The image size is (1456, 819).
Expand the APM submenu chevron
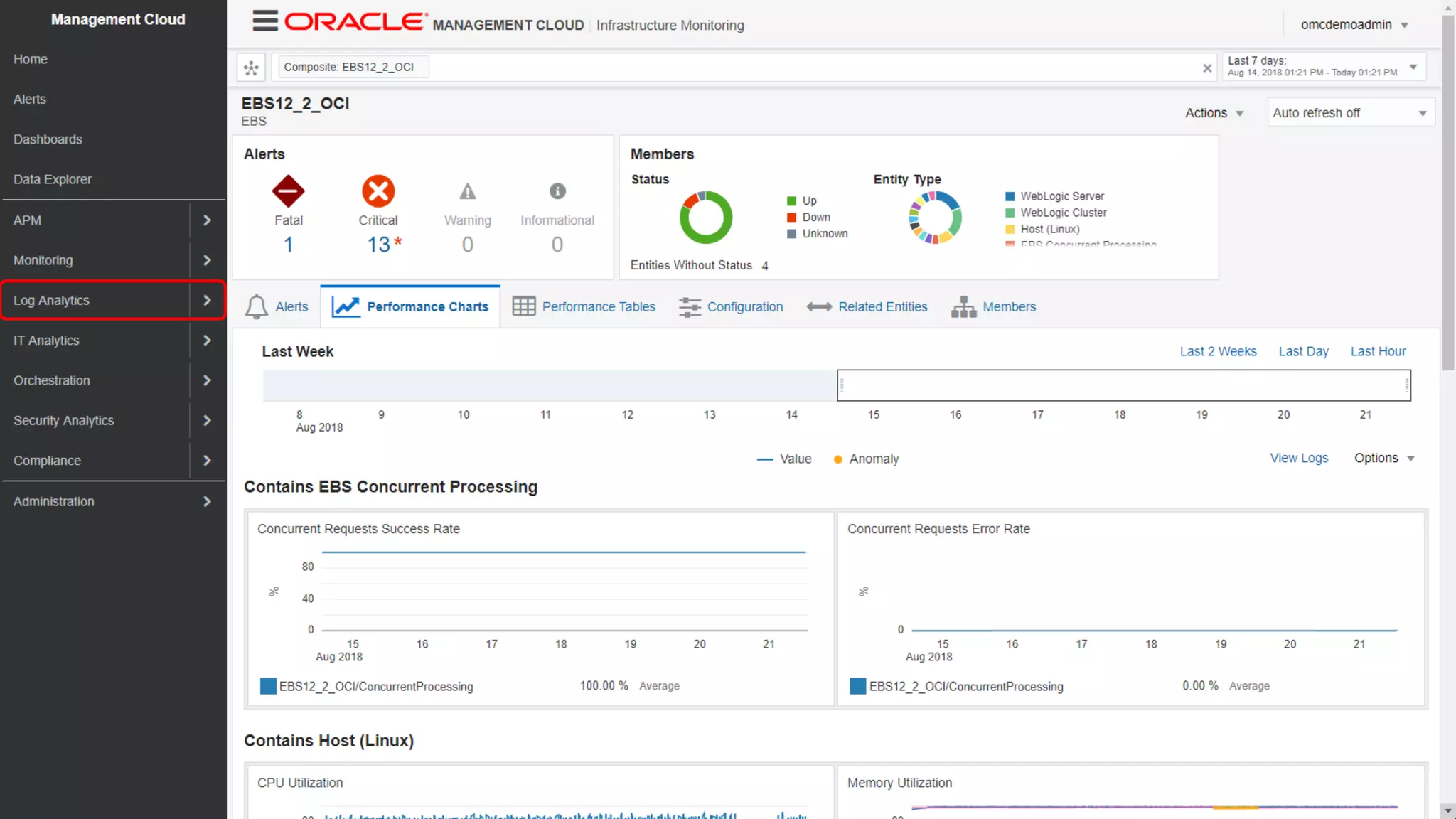point(207,220)
